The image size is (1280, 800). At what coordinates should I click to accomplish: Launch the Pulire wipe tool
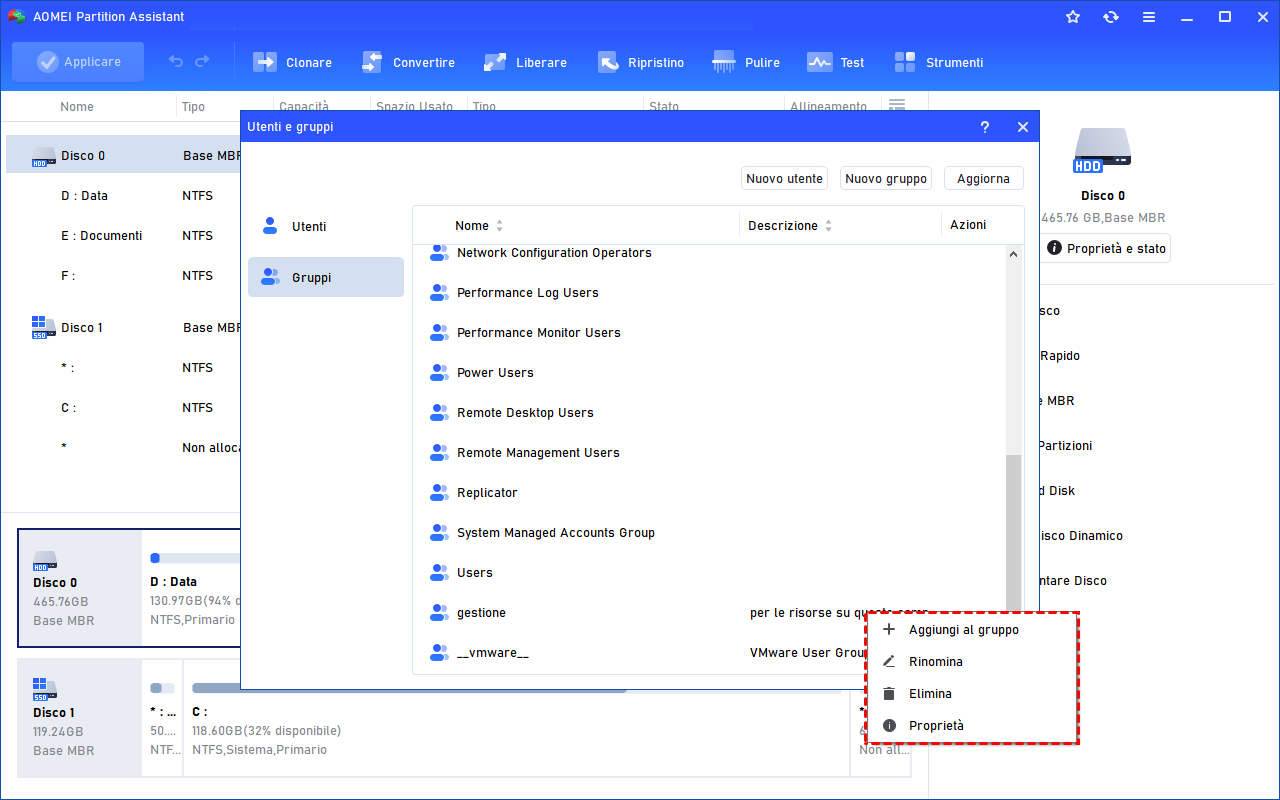point(746,62)
